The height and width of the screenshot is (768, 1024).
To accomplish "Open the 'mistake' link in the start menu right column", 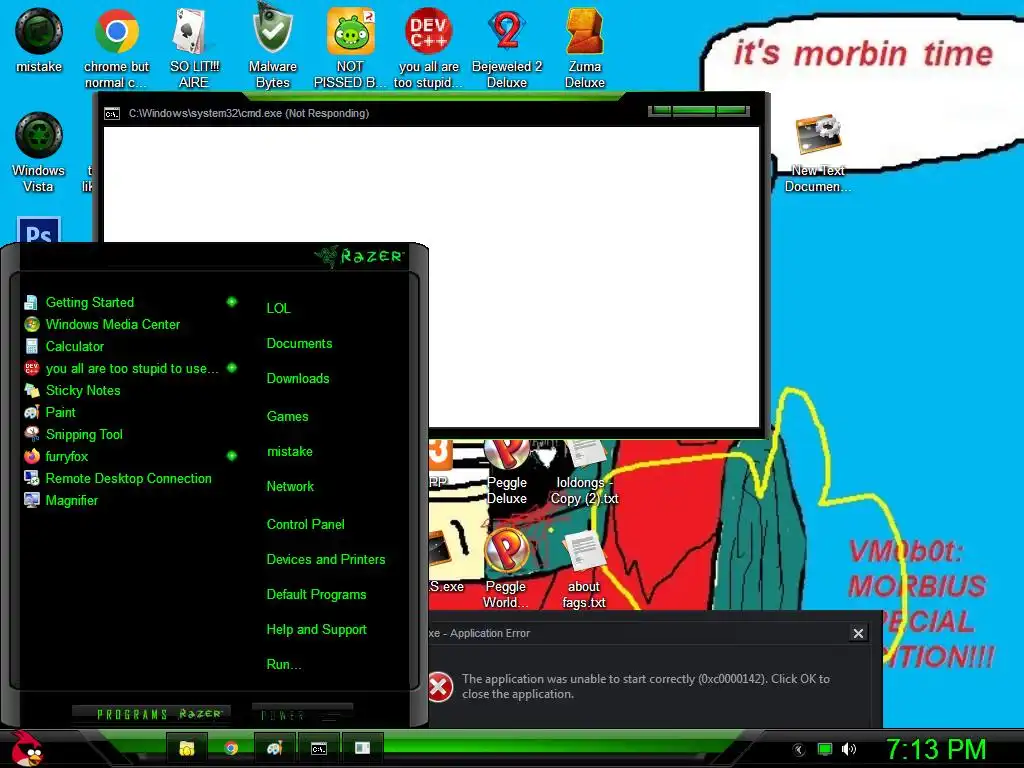I will click(289, 452).
